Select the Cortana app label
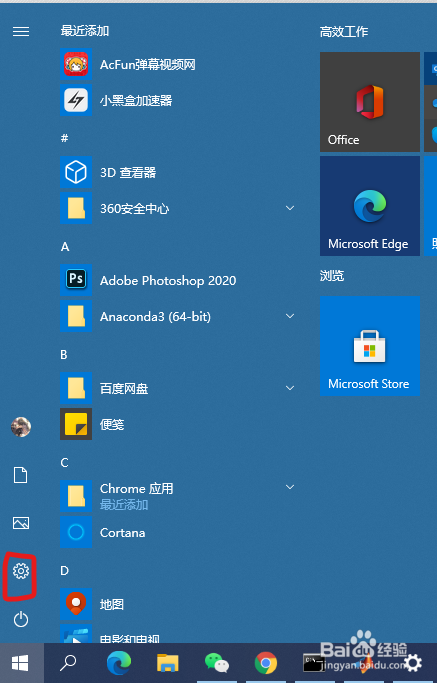The image size is (437, 683). pyautogui.click(x=122, y=533)
